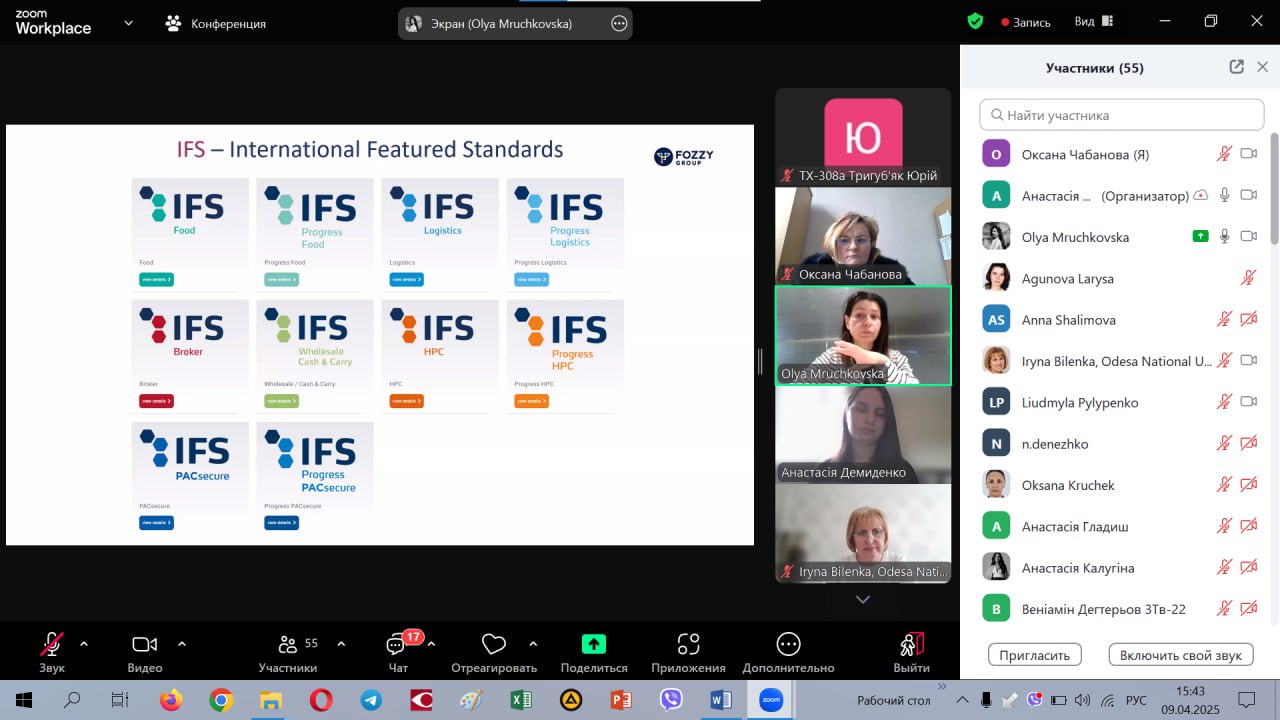This screenshot has height=720, width=1280.
Task: Start video with the Видео button
Action: coord(145,651)
